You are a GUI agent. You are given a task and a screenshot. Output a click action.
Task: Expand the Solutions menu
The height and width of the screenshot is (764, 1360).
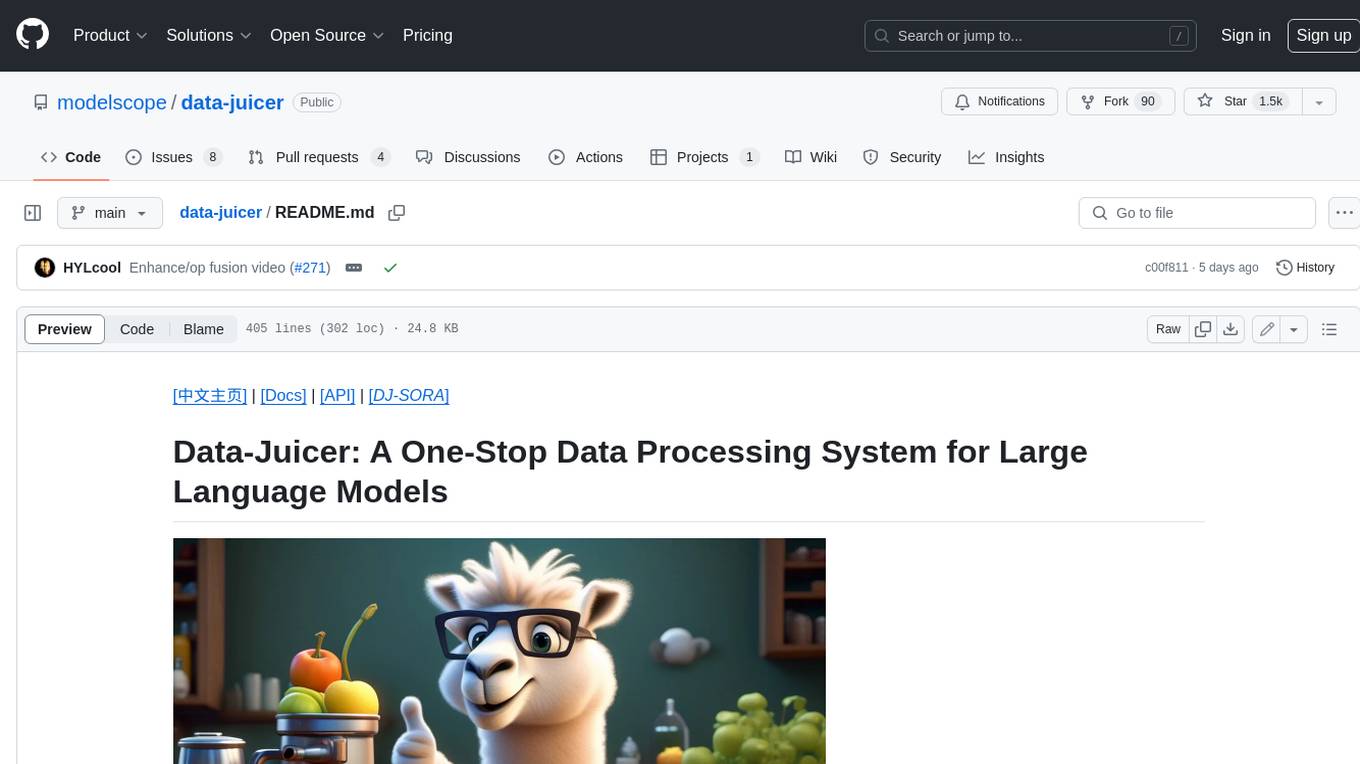(209, 35)
